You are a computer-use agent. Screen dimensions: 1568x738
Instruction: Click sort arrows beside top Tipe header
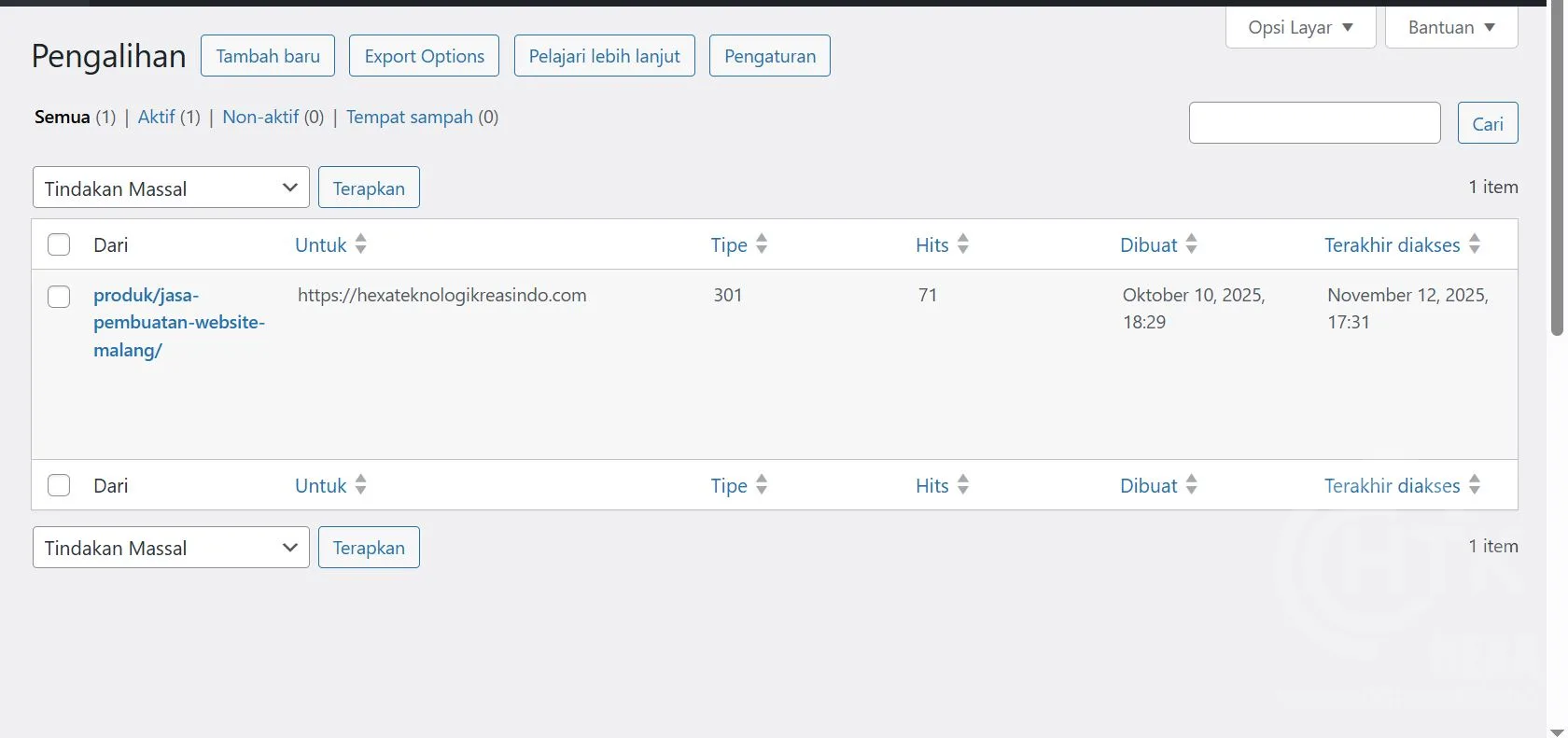pyautogui.click(x=762, y=244)
